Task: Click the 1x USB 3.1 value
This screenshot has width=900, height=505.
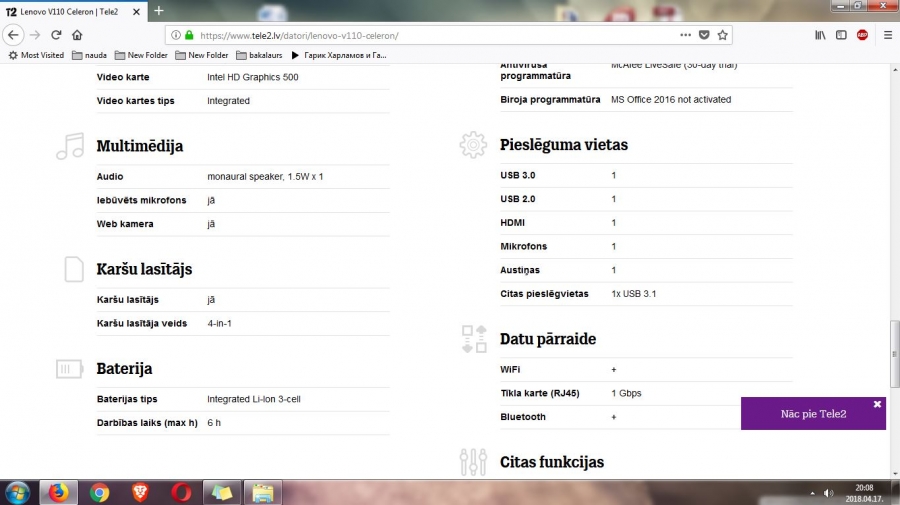Action: click(634, 294)
